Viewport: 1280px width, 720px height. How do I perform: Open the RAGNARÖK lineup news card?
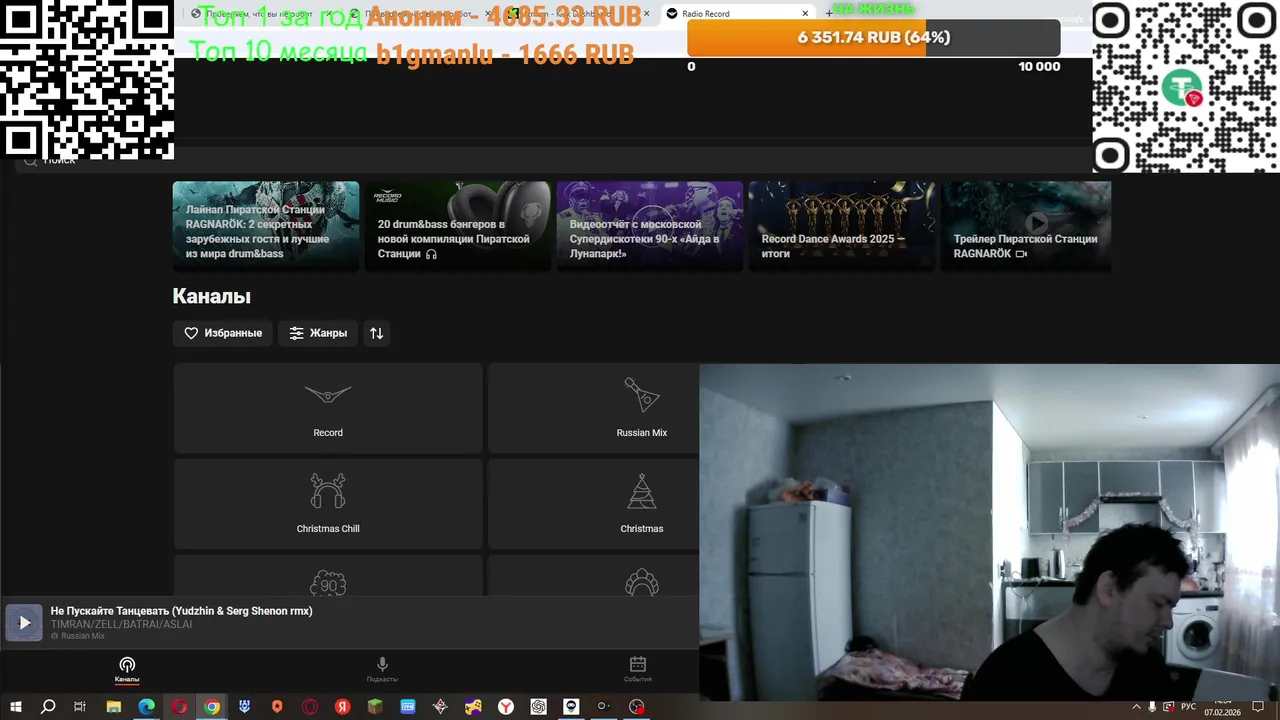[266, 226]
